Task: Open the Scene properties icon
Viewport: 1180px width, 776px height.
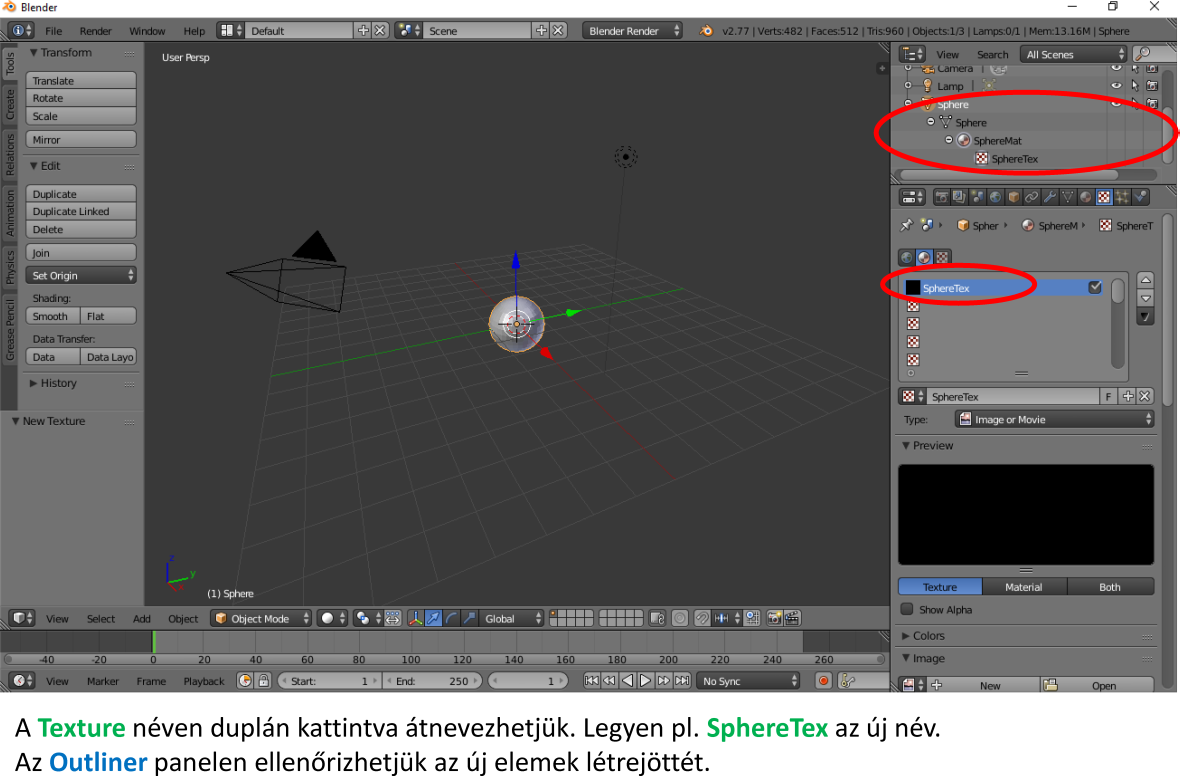Action: click(x=977, y=197)
